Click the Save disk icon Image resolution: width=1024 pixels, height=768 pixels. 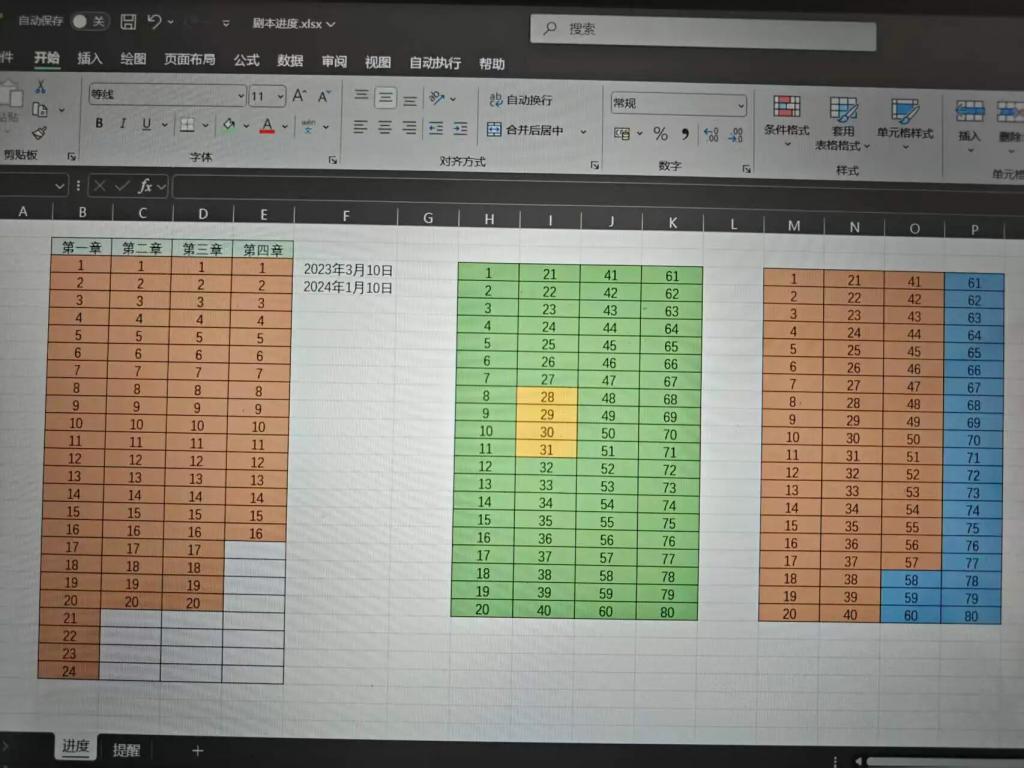(128, 21)
